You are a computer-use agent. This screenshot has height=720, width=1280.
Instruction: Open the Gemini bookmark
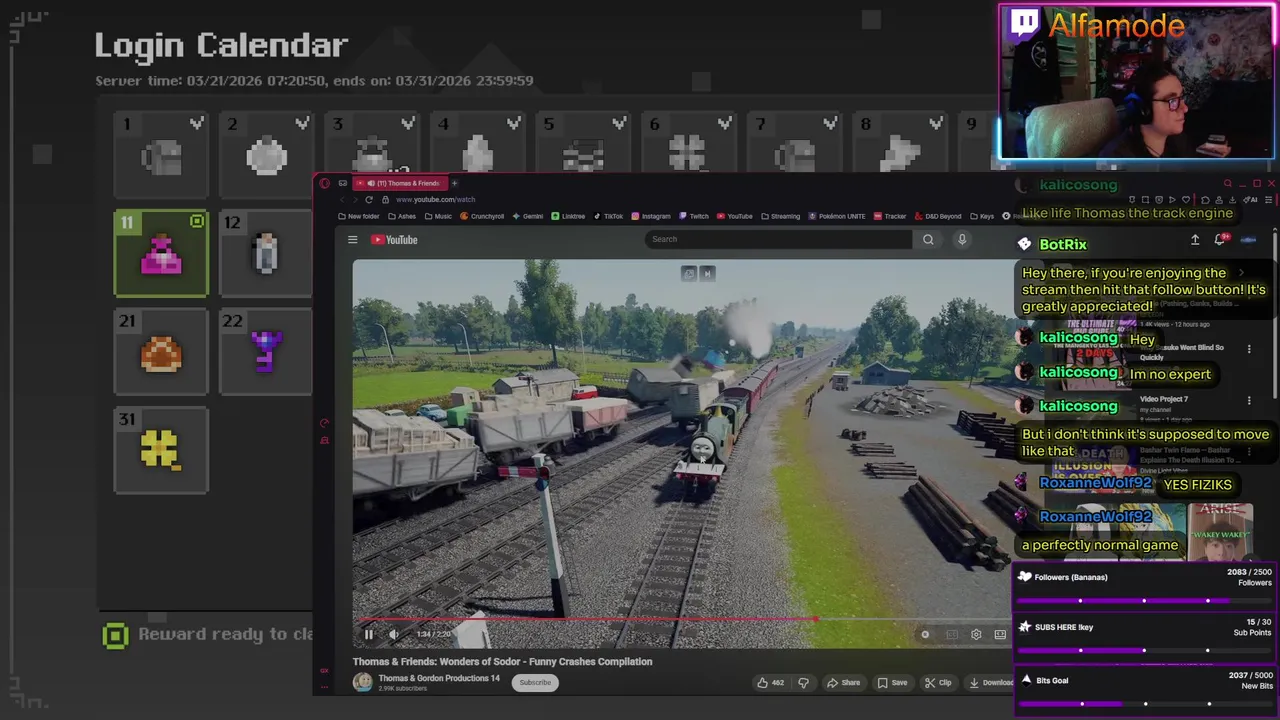pyautogui.click(x=528, y=216)
